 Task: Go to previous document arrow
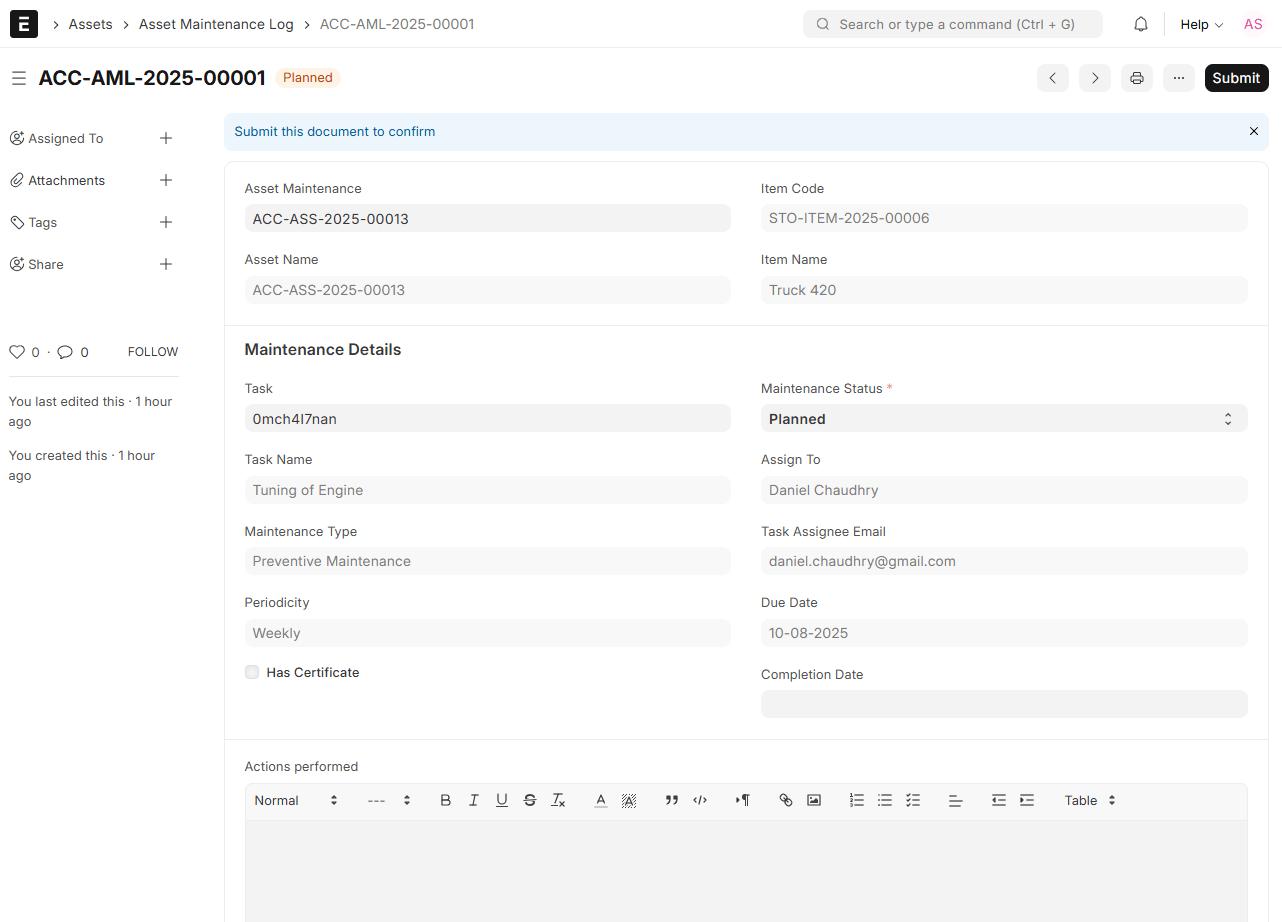click(x=1053, y=78)
